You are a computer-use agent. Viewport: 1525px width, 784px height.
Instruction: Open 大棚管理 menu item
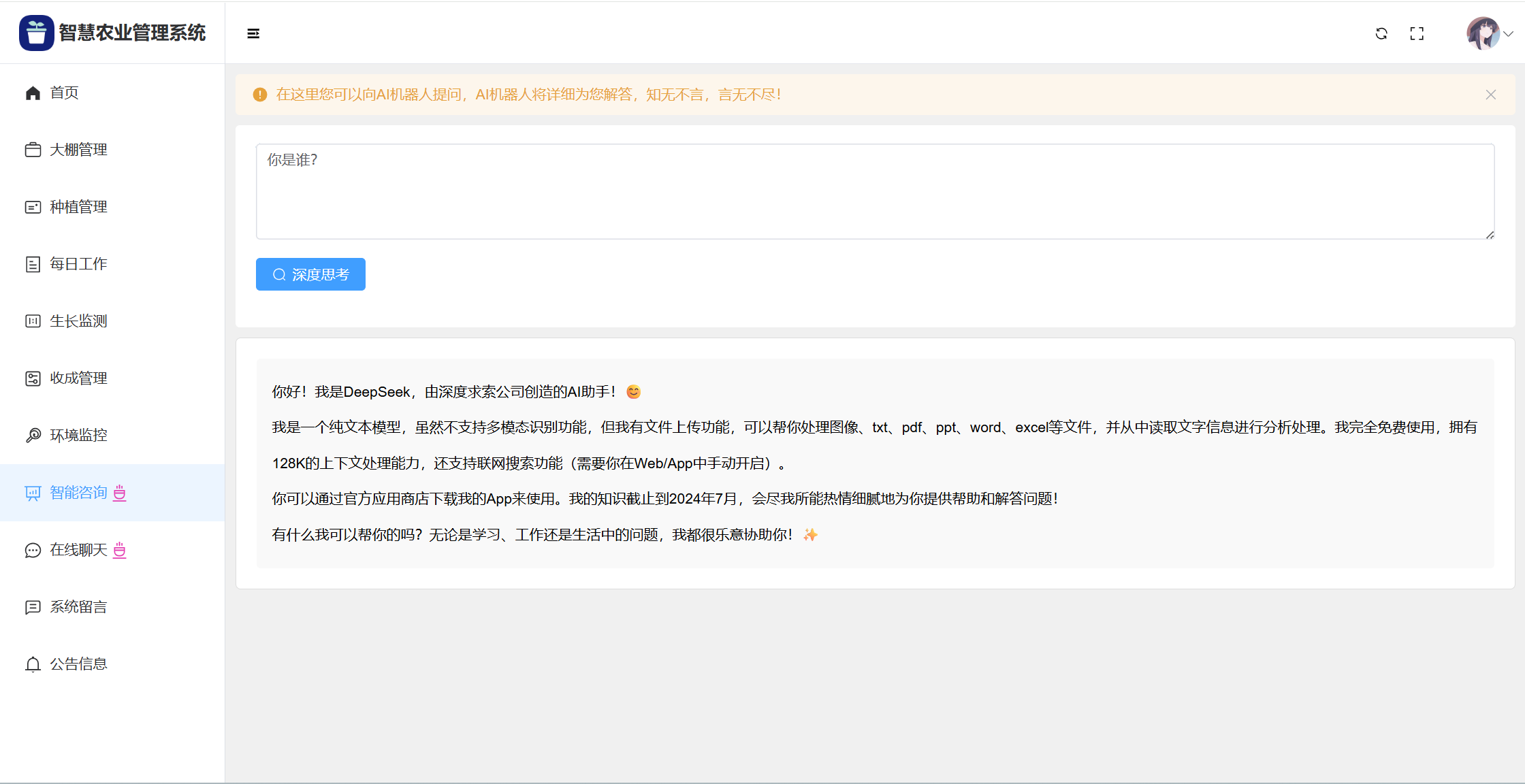(78, 150)
